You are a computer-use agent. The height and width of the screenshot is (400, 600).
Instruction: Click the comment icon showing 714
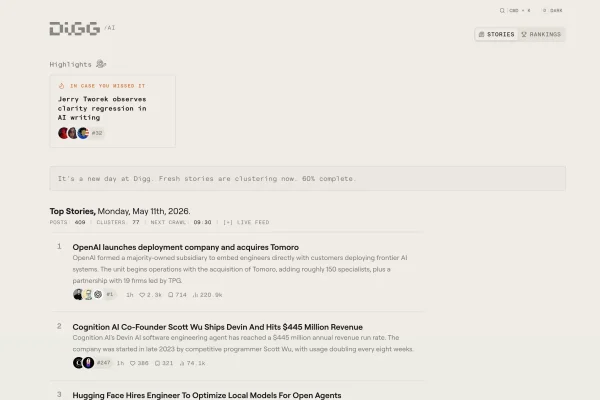point(171,295)
